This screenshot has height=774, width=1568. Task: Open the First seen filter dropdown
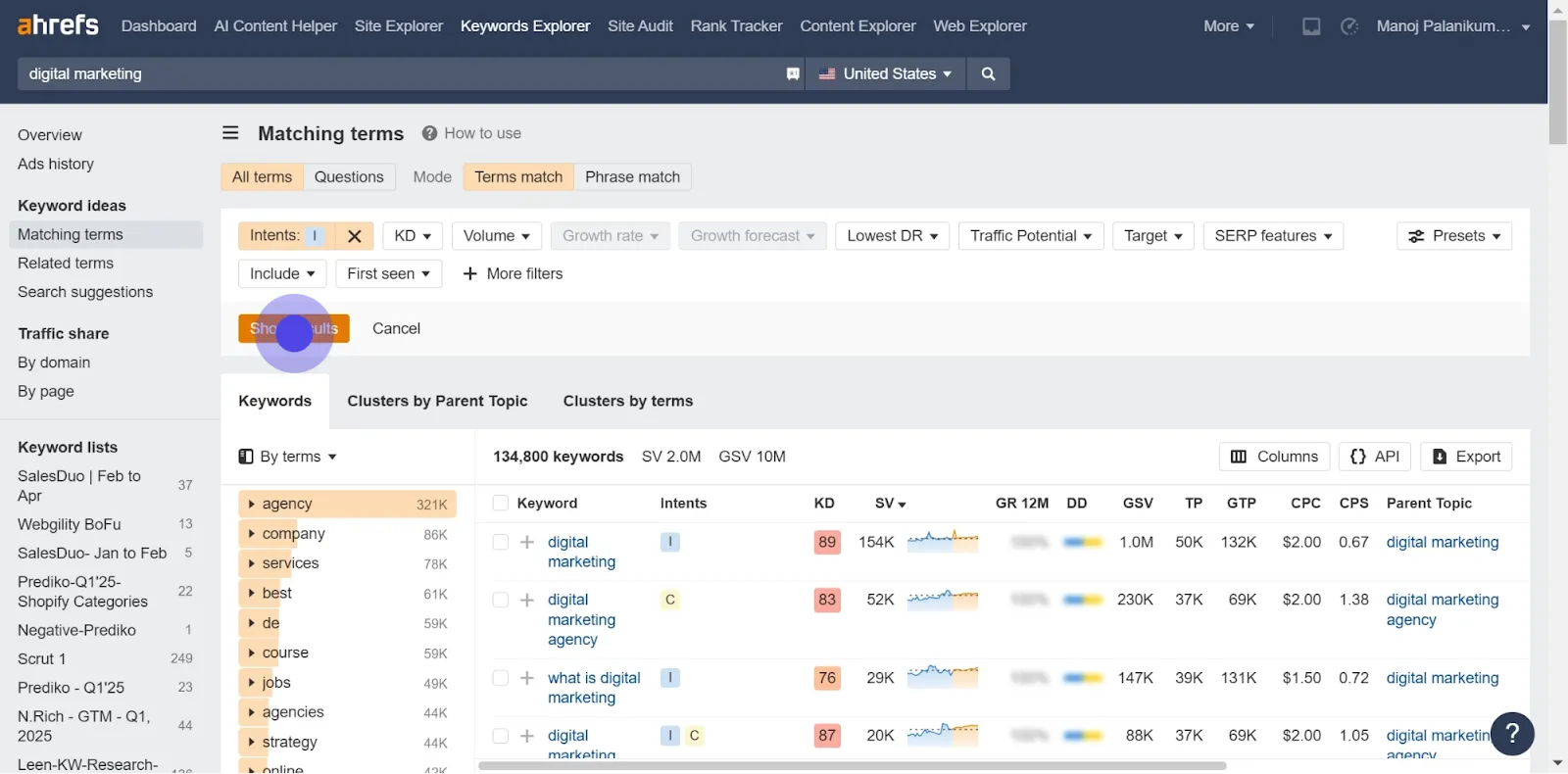tap(388, 273)
